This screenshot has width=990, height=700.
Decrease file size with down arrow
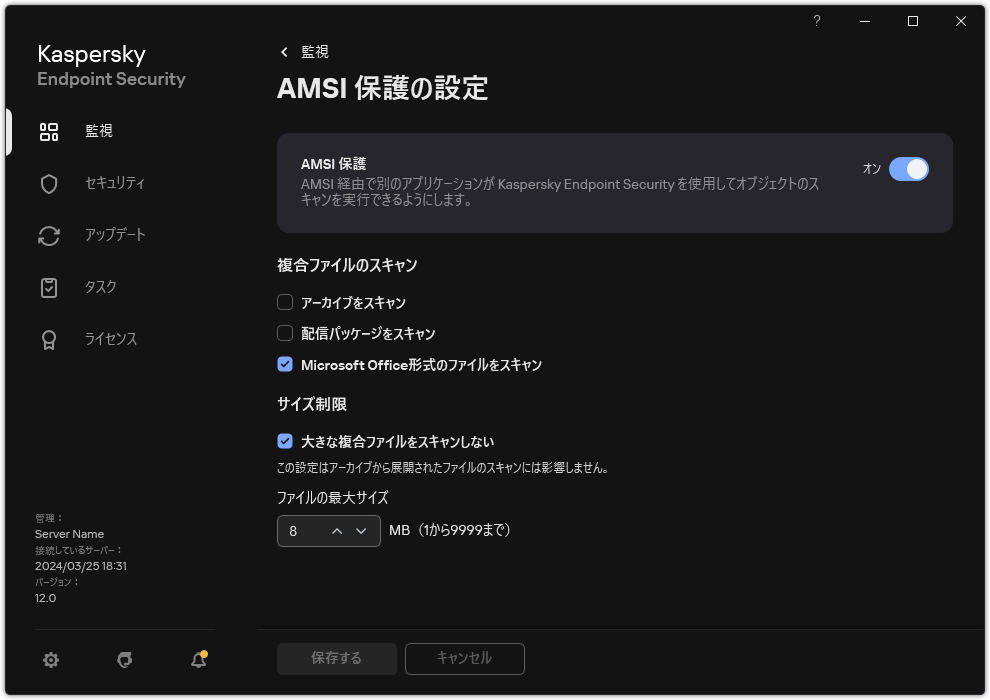click(x=363, y=531)
